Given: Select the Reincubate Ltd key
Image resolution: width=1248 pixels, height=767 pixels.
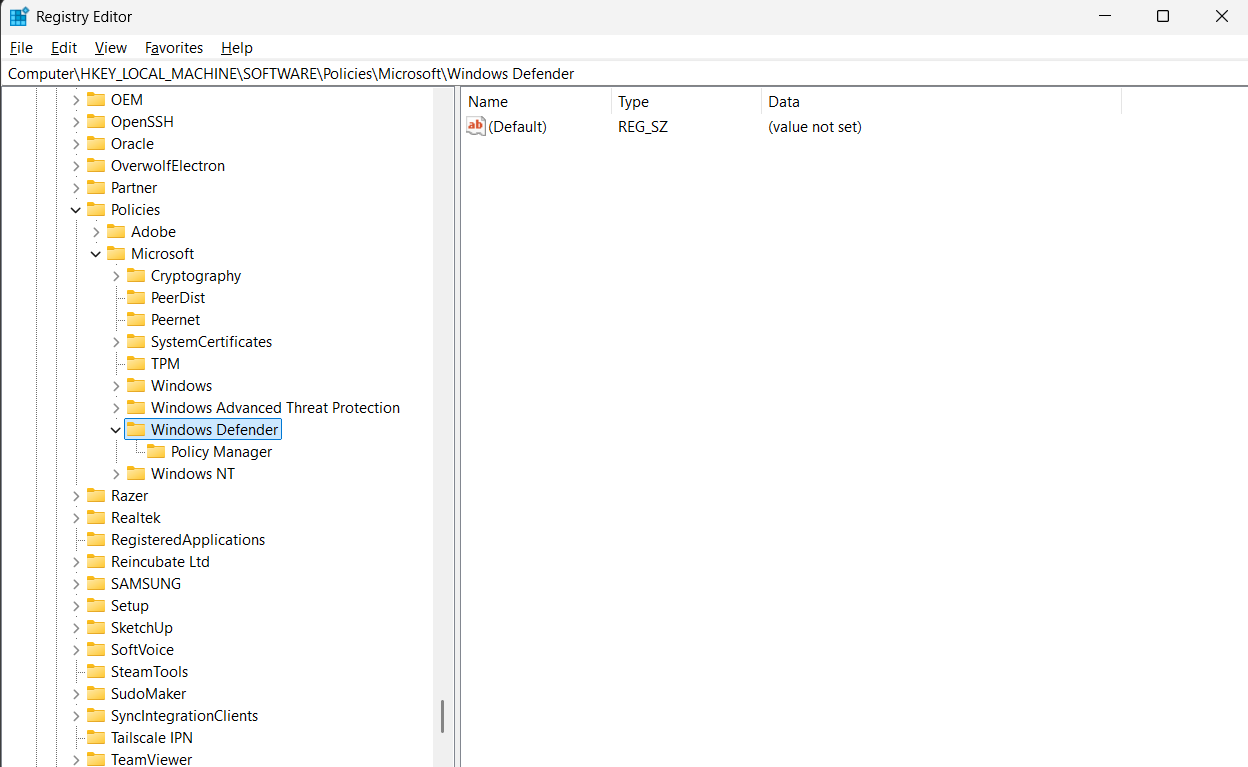Looking at the screenshot, I should tap(160, 562).
